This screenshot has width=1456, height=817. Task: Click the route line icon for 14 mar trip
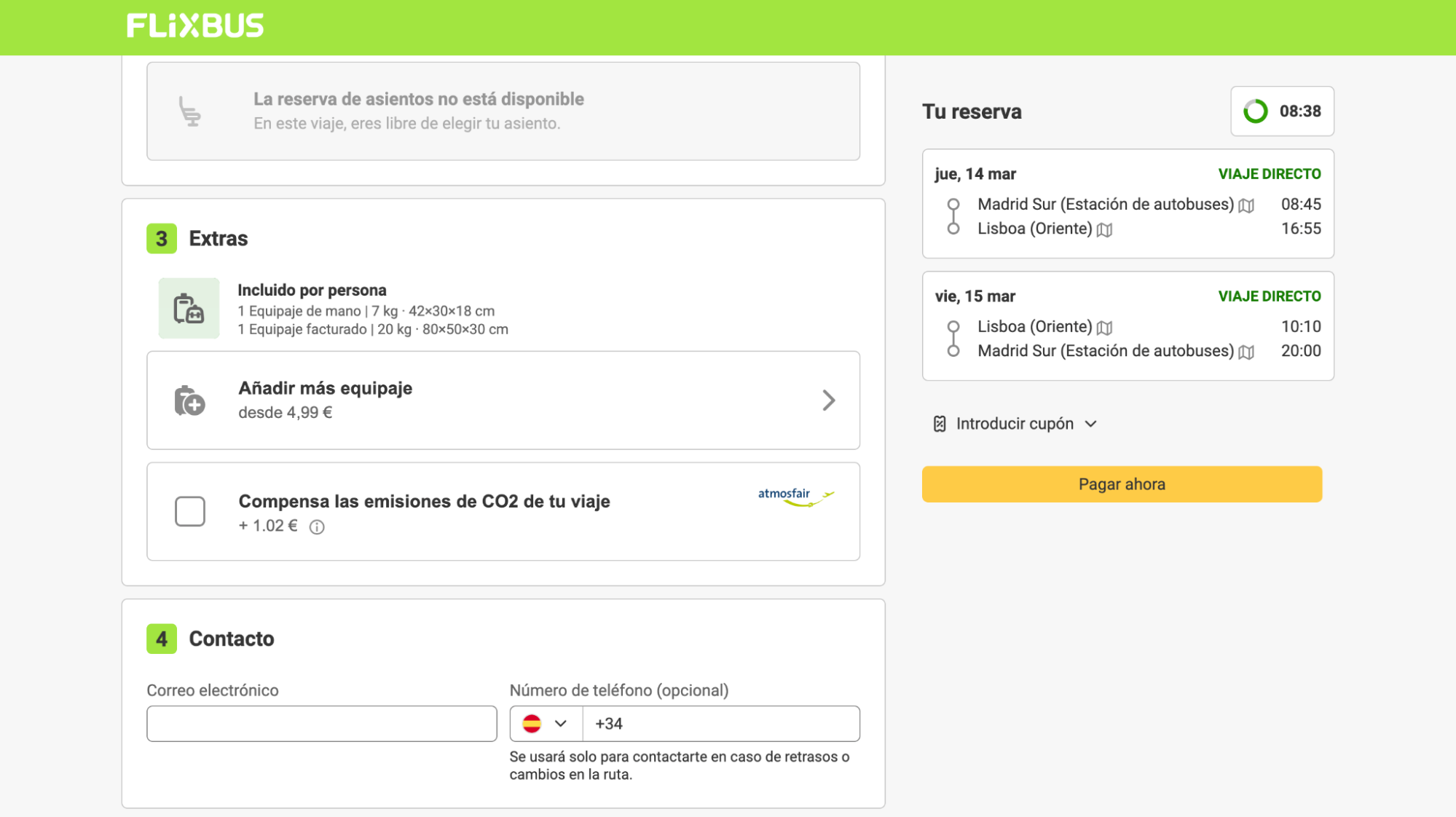[x=953, y=216]
